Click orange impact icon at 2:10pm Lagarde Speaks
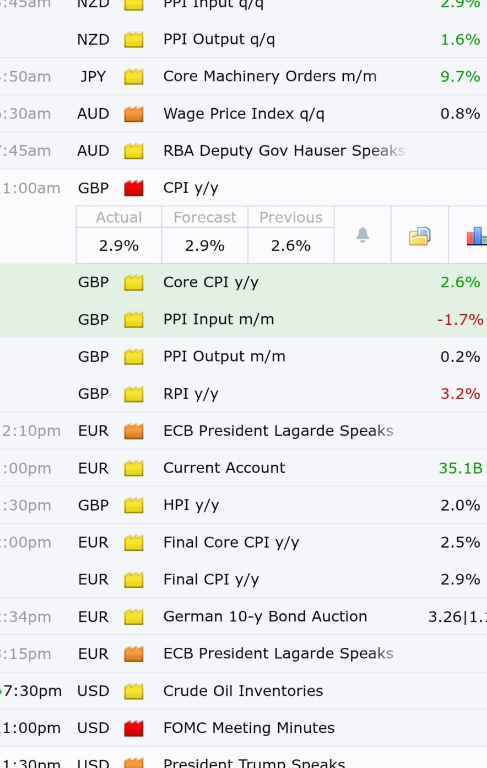487x768 pixels. tap(134, 431)
